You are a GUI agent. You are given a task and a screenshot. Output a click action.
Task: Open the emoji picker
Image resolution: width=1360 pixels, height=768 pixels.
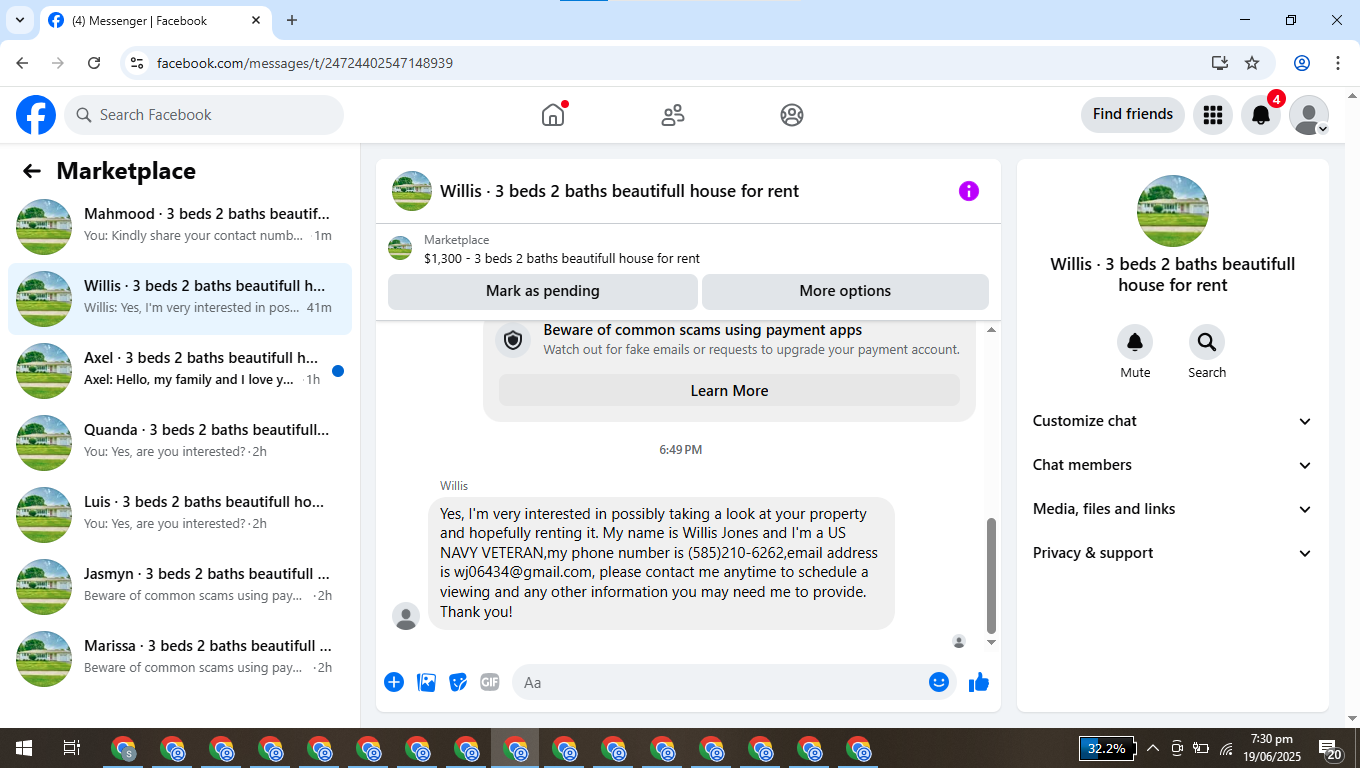tap(938, 682)
